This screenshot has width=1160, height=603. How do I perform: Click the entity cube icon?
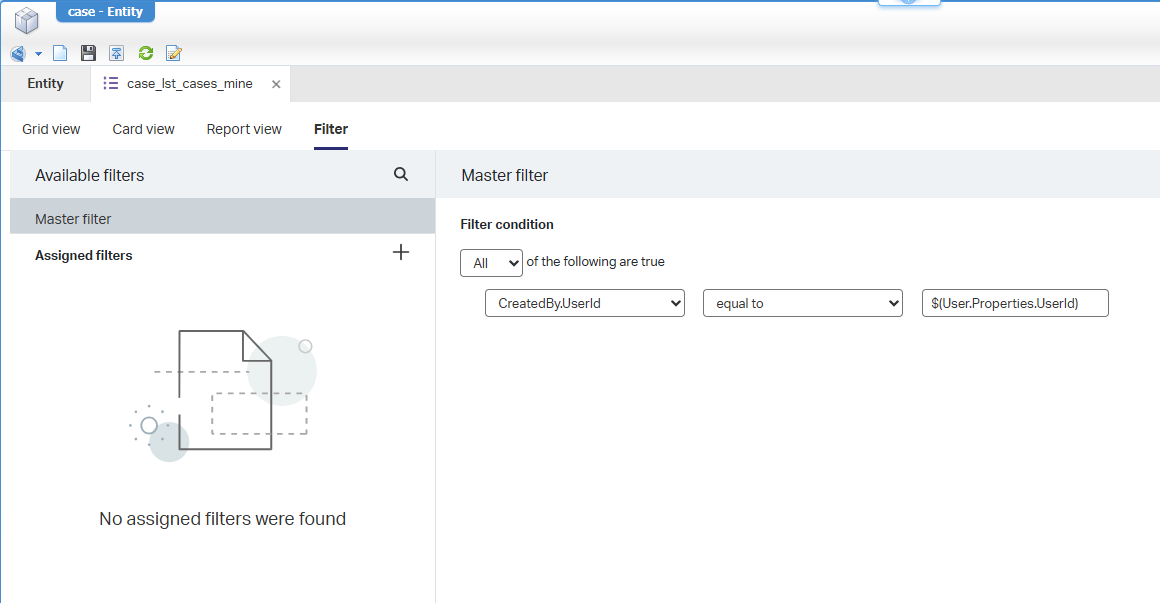point(27,21)
